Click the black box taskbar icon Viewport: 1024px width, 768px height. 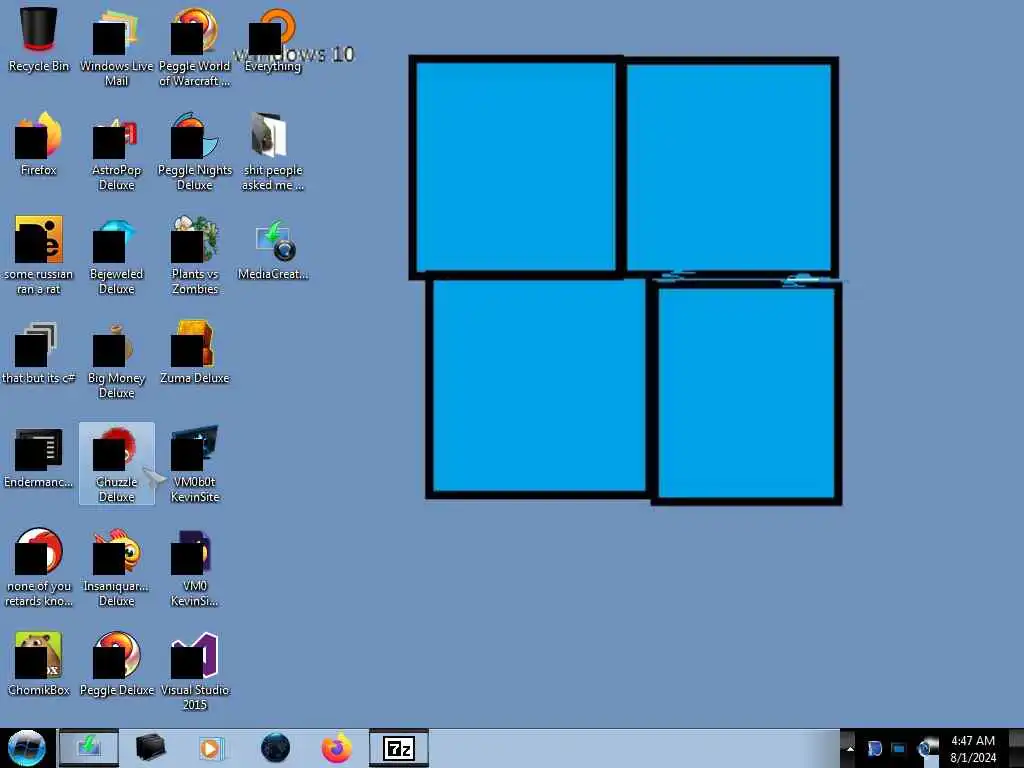[x=150, y=748]
